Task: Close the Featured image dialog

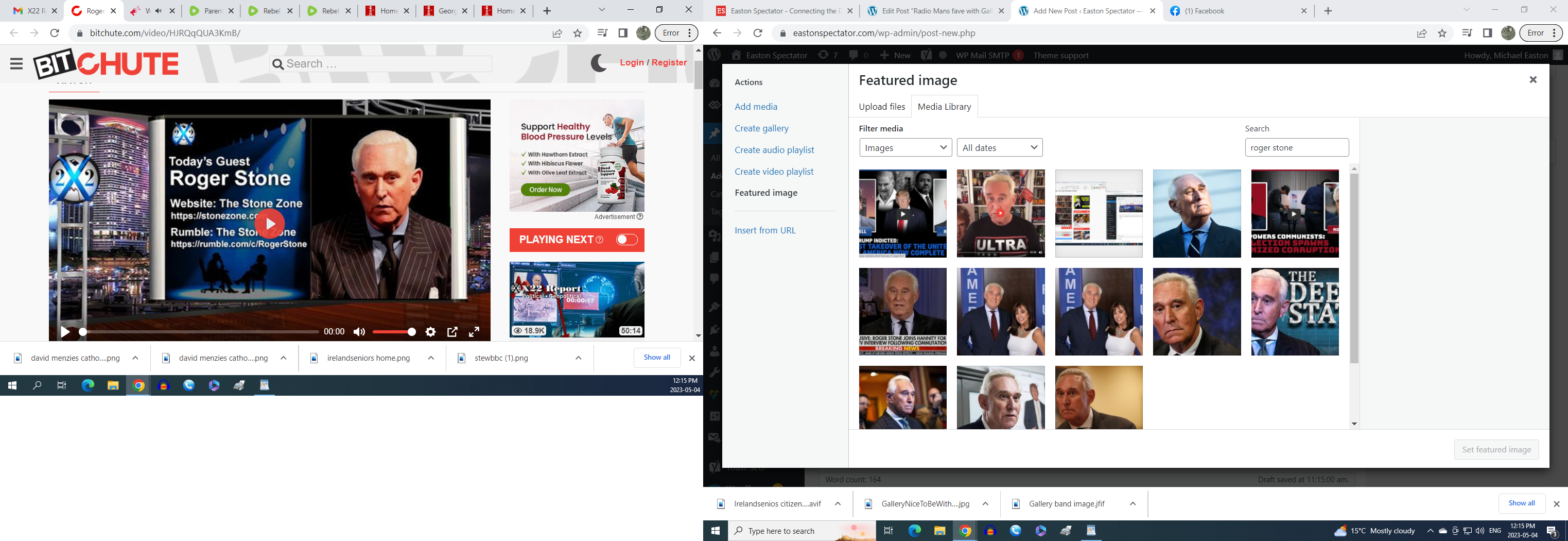Action: coord(1532,80)
